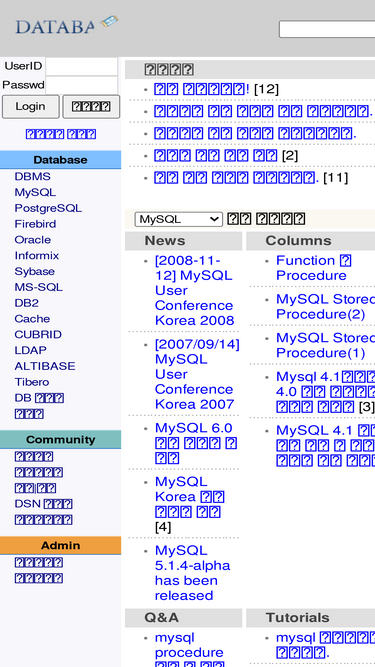Open MySQL Stored Procedure(1) column

(x=325, y=345)
